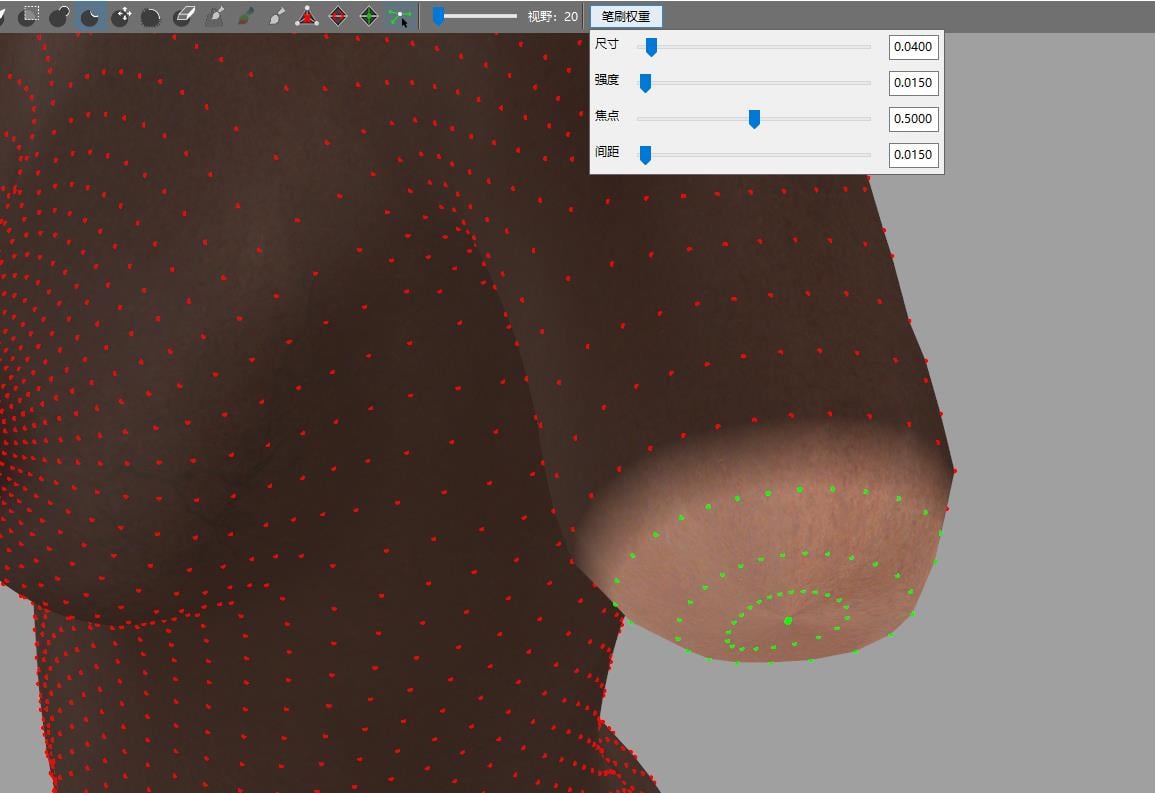Select the red collapse vertex tool
Image resolution: width=1155 pixels, height=793 pixels.
click(307, 16)
